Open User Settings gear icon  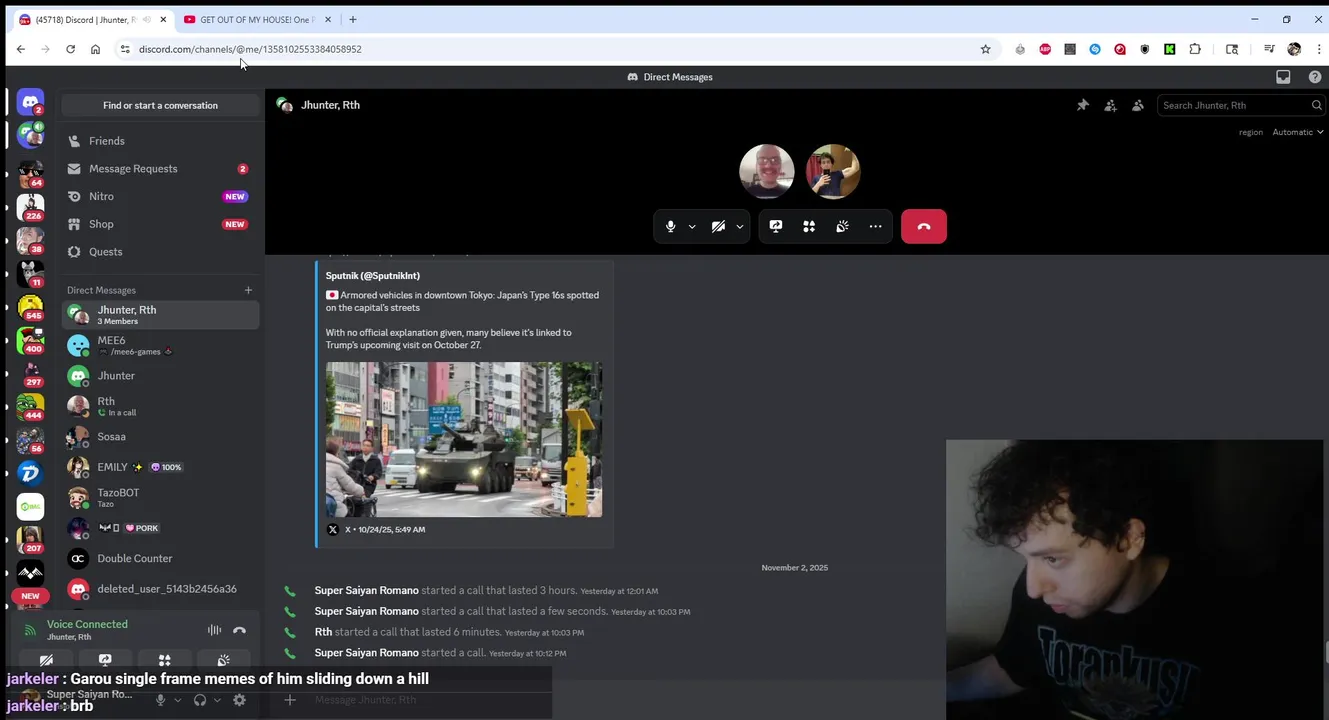coord(239,700)
